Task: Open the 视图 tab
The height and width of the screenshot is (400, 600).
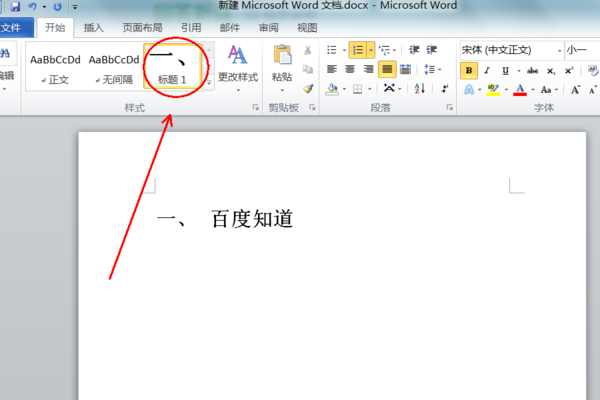Action: [x=307, y=28]
